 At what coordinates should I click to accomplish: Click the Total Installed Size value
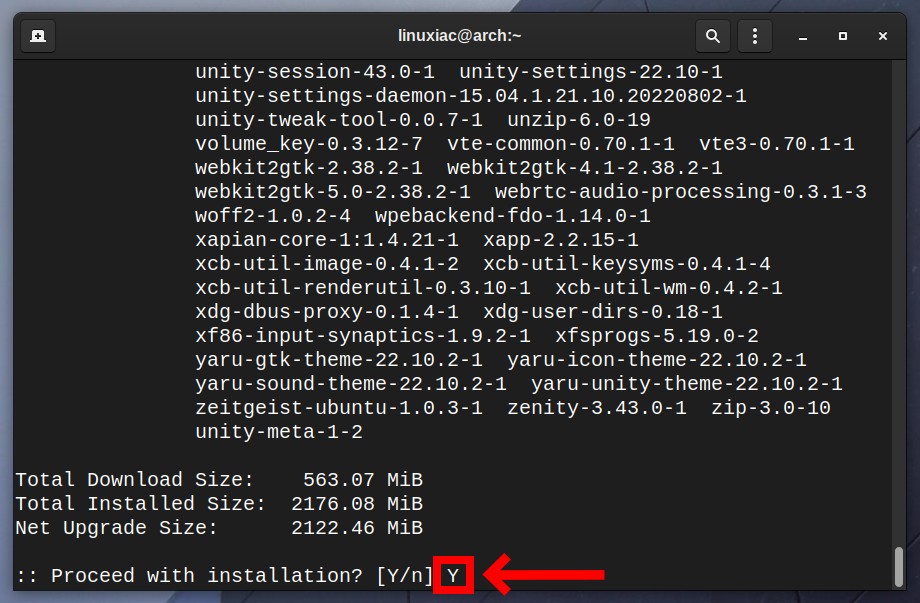[x=357, y=504]
